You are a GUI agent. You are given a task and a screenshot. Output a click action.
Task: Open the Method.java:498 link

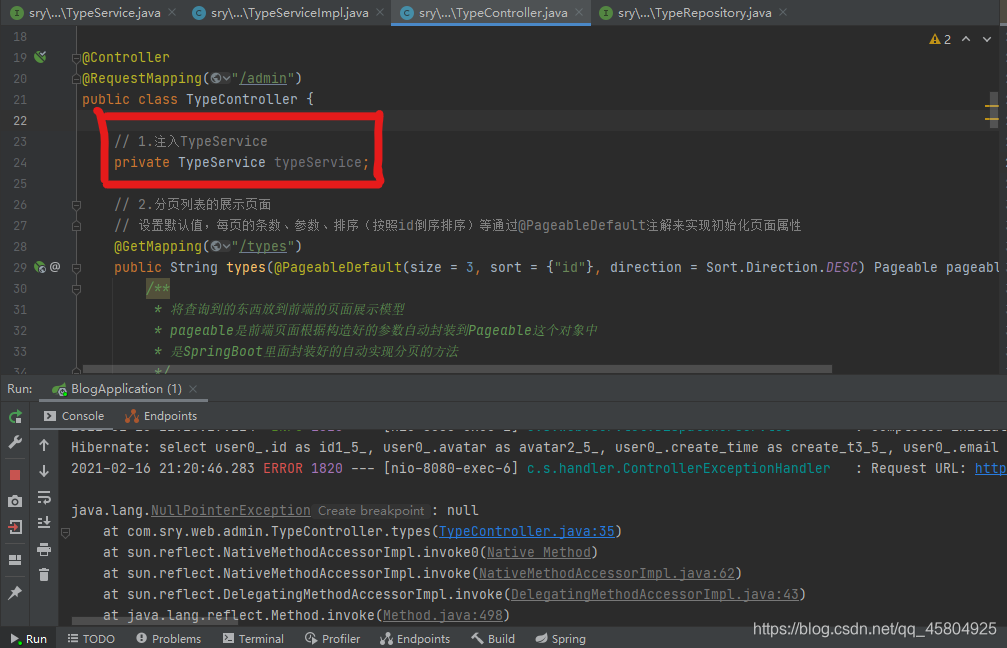[443, 615]
